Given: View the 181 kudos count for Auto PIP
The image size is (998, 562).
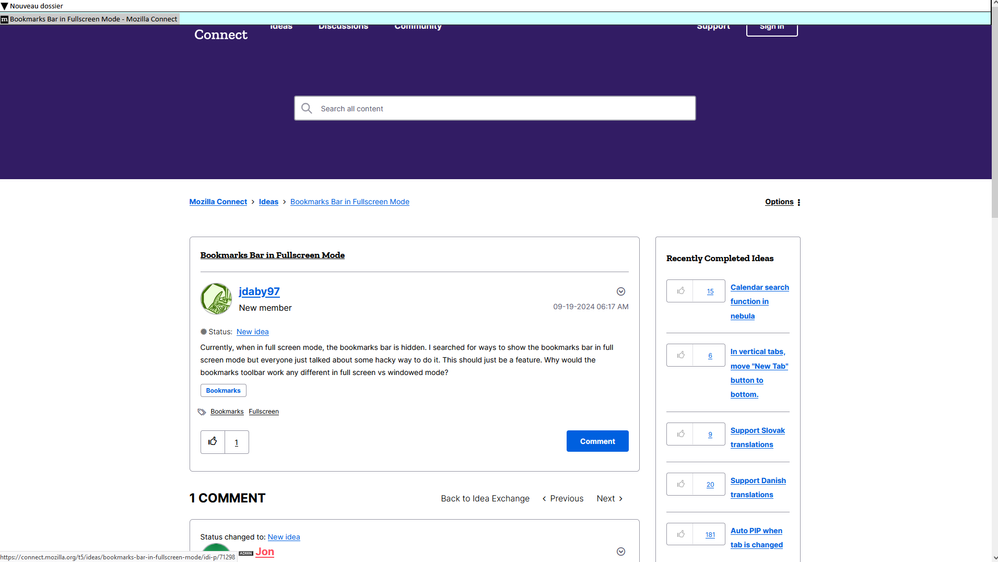Looking at the screenshot, I should pos(710,535).
